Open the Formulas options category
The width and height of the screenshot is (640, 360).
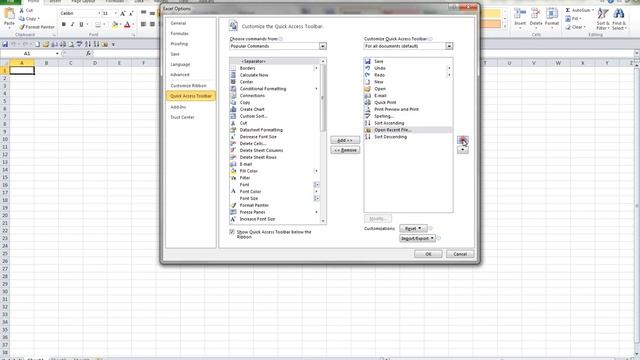(179, 33)
